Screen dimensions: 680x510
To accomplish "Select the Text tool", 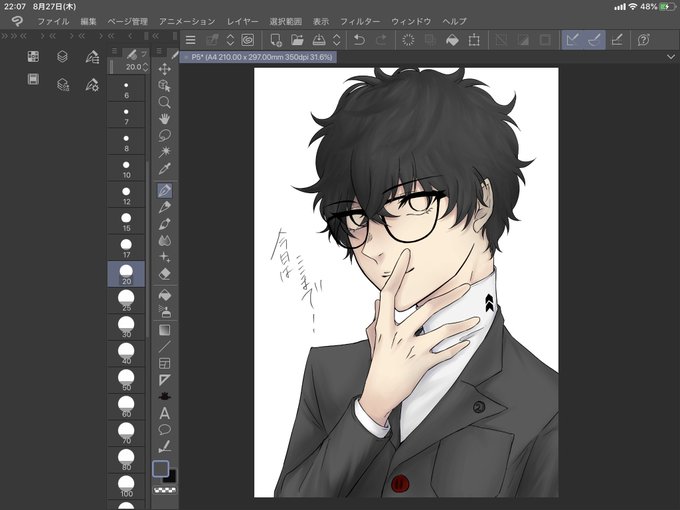I will (x=164, y=413).
